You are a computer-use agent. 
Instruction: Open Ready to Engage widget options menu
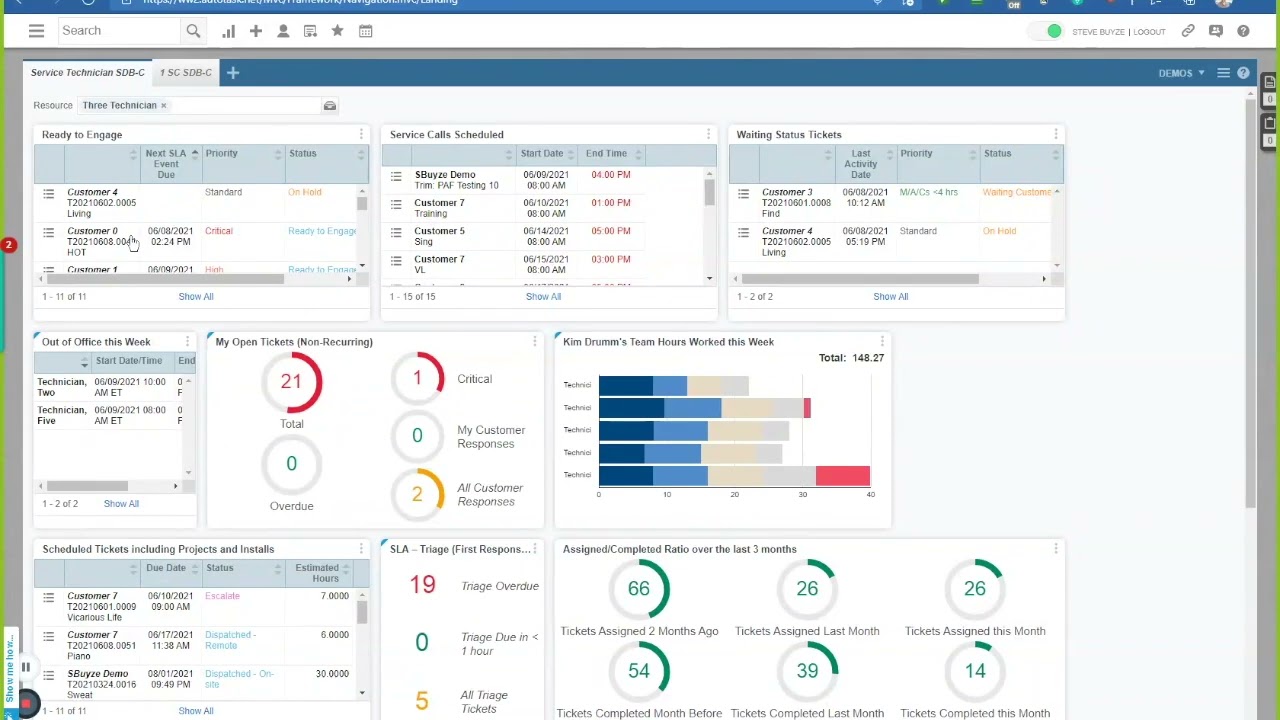[x=361, y=134]
